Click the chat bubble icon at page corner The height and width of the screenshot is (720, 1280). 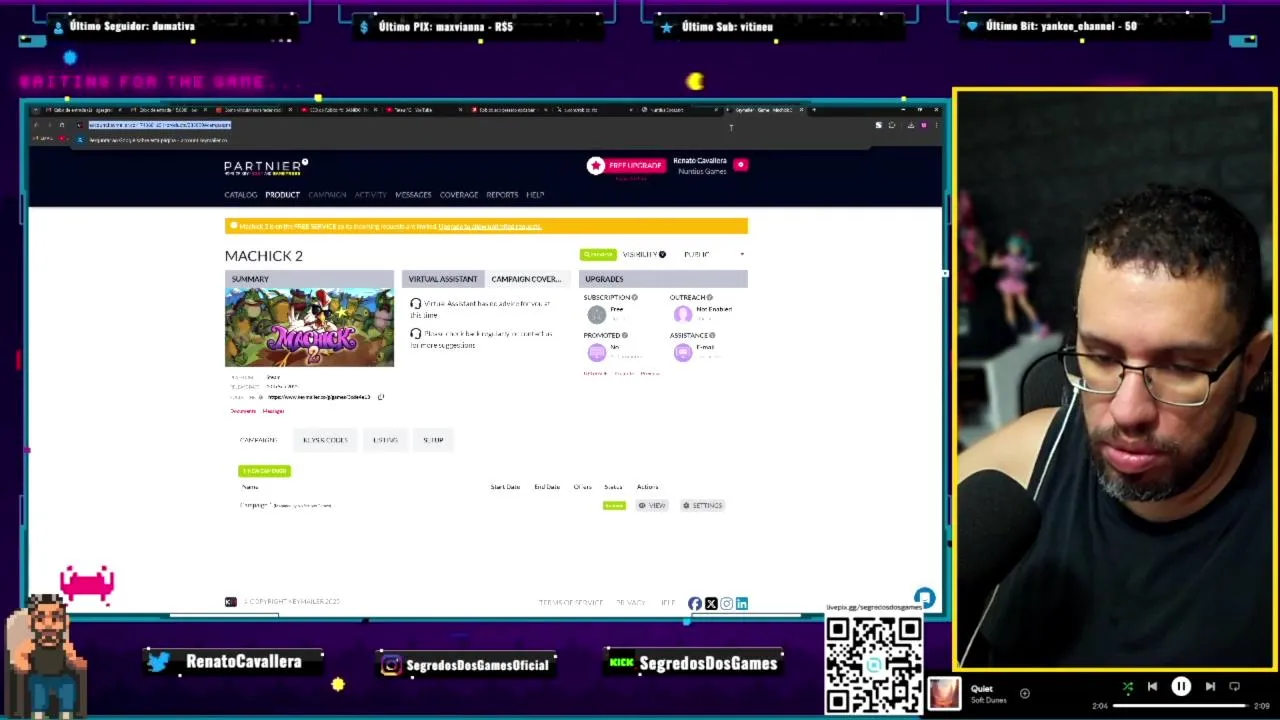924,598
